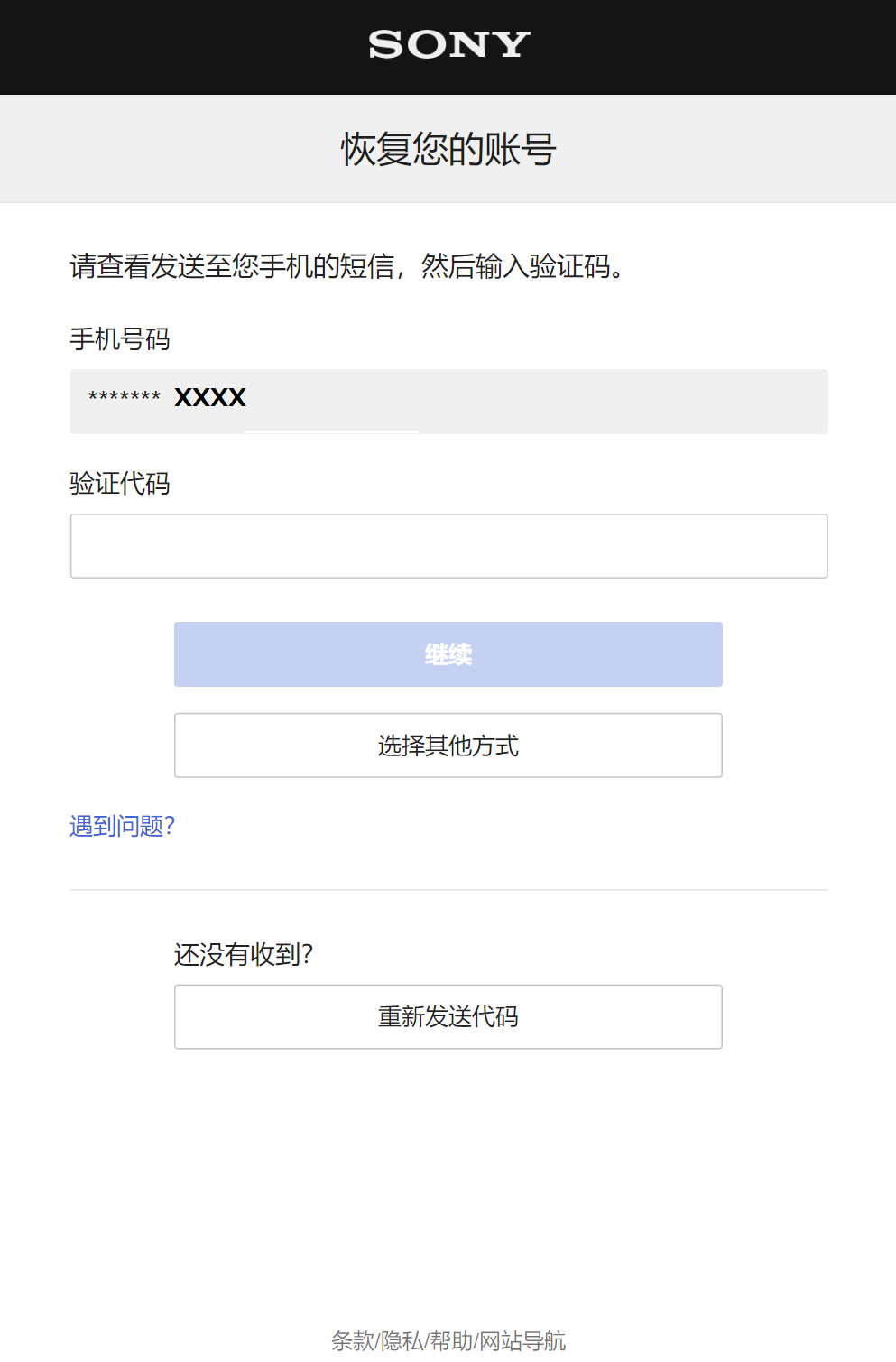Click the 验证代码 label text
Screen dimensions: 896x1362
point(117,485)
